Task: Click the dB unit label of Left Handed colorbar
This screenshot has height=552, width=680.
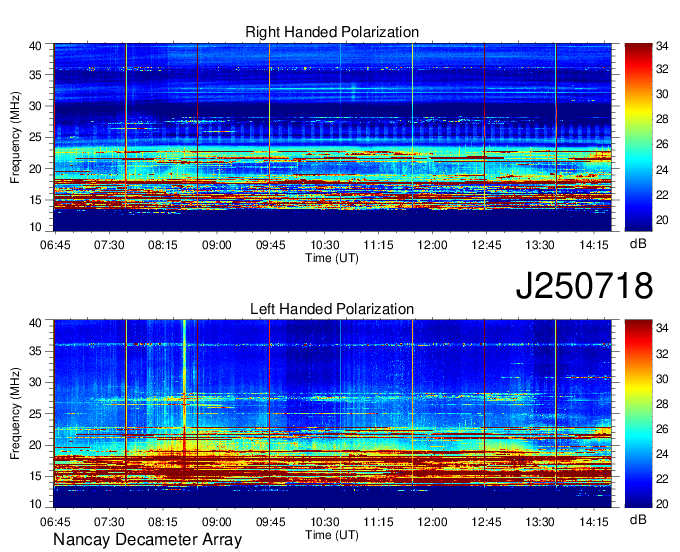Action: pos(638,519)
